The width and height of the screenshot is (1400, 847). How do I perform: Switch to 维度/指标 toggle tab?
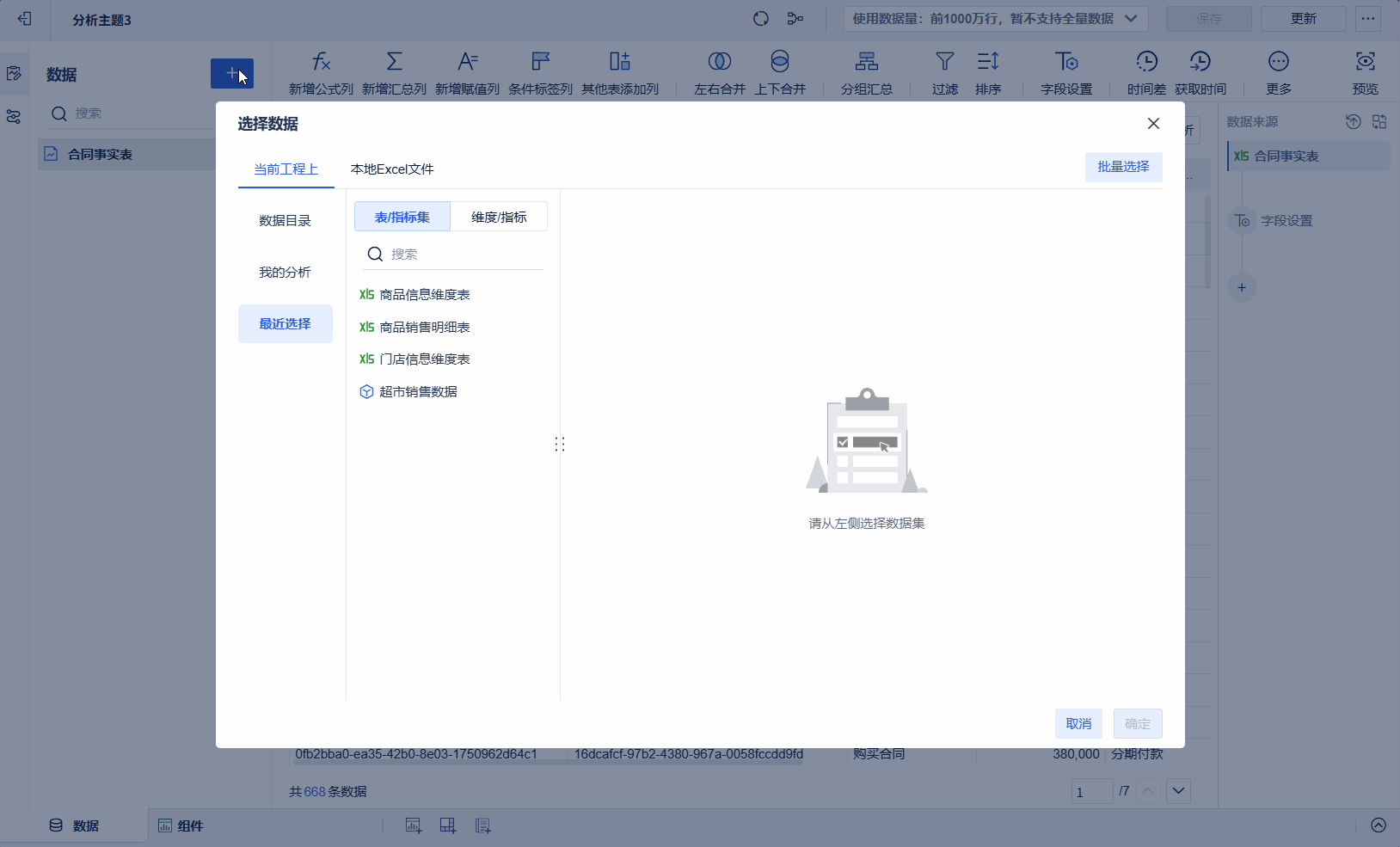tap(499, 218)
